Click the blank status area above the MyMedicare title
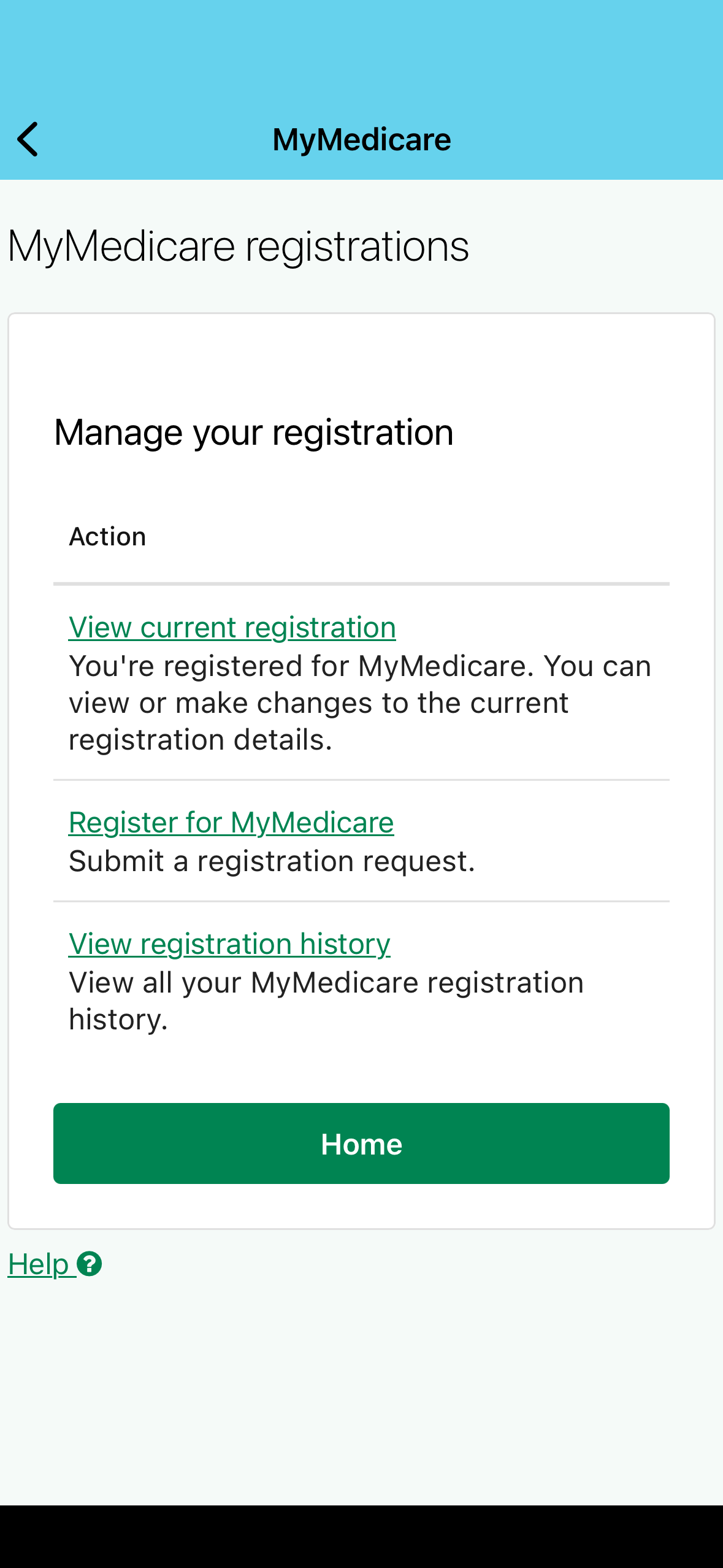The width and height of the screenshot is (723, 1568). (x=361, y=49)
